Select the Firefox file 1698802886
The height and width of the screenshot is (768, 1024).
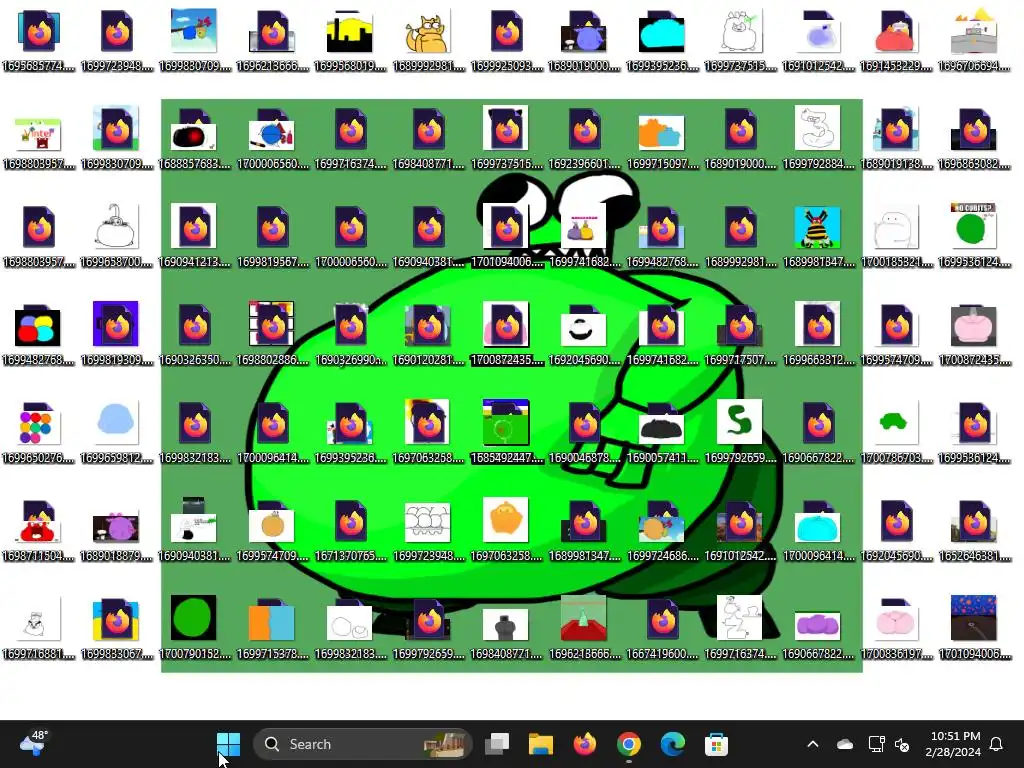pyautogui.click(x=272, y=334)
